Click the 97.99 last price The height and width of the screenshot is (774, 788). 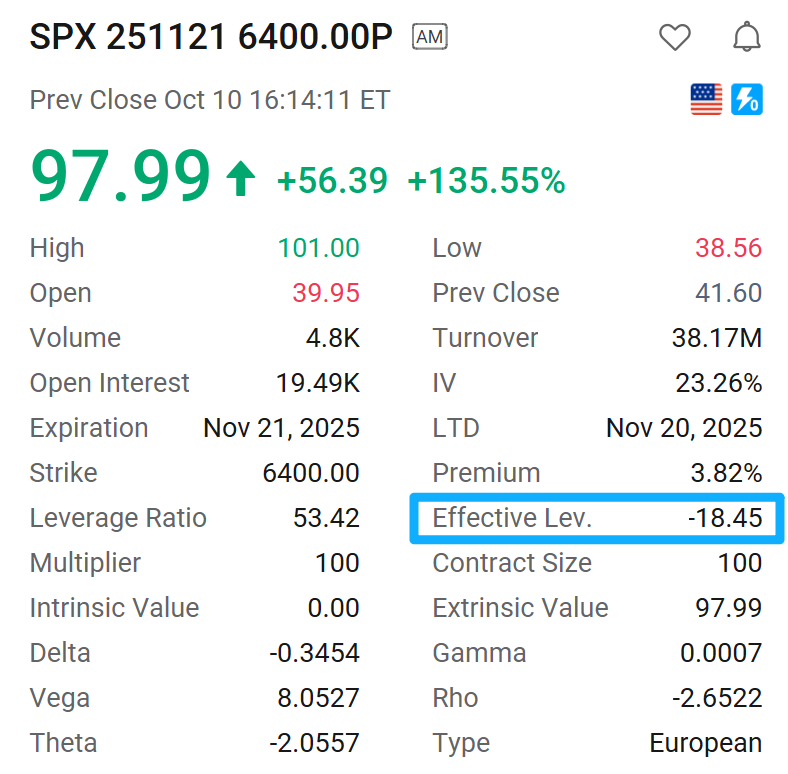121,178
